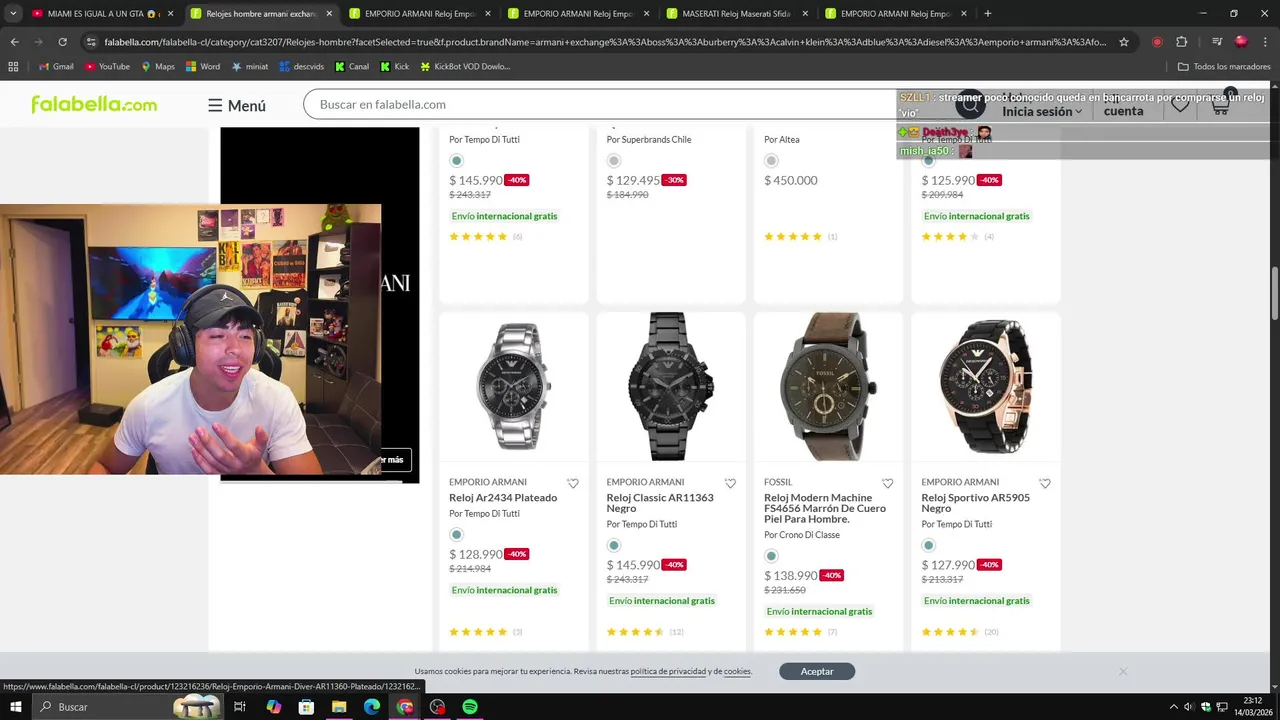
Task: Open the Reloj Sportivo AR5905 product image
Action: (x=986, y=386)
